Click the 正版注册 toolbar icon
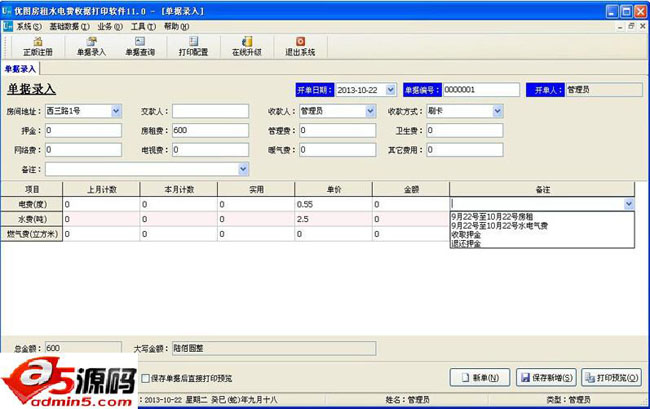The height and width of the screenshot is (409, 650). [38, 46]
